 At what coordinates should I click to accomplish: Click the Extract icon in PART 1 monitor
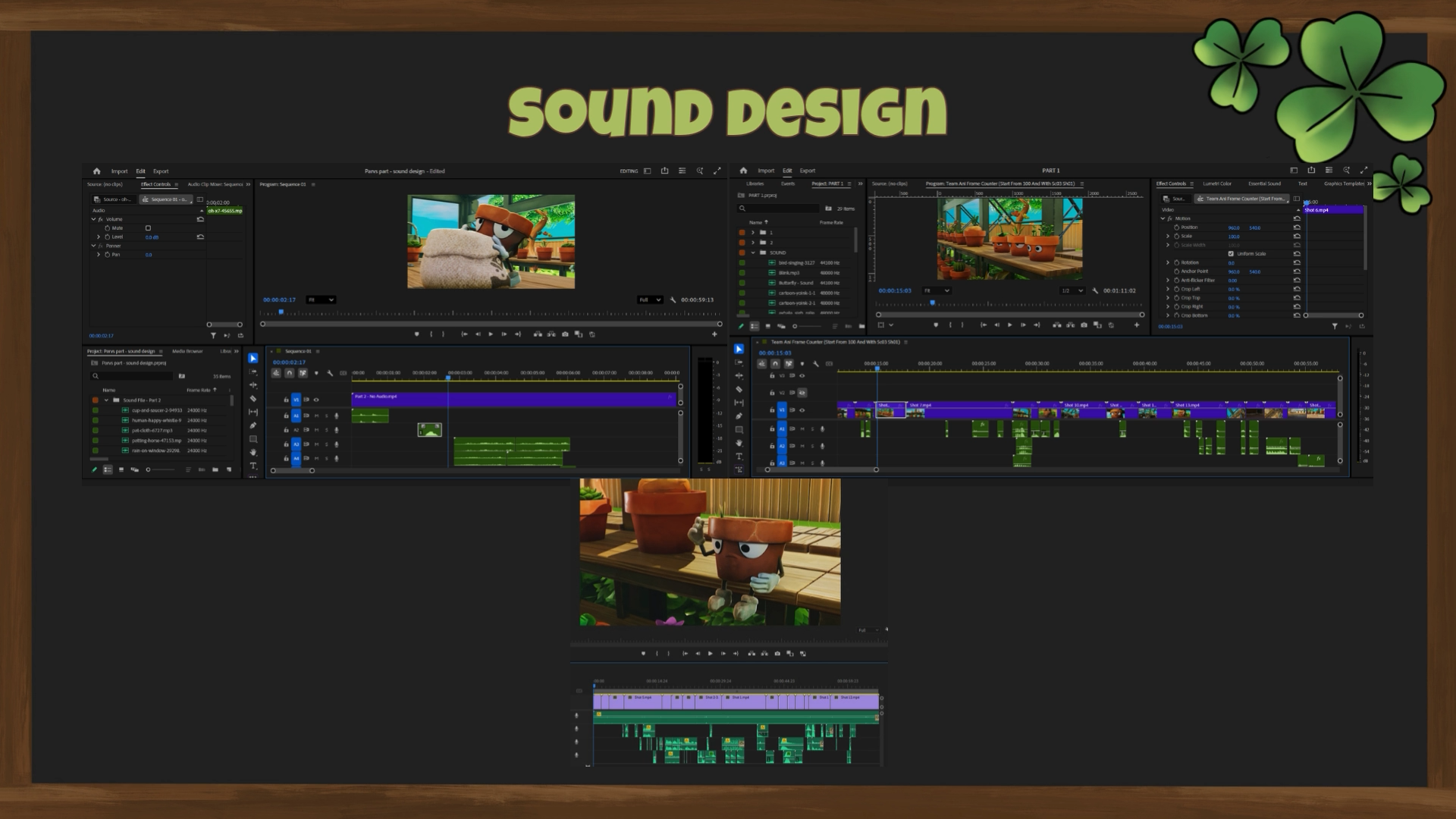coord(1070,325)
